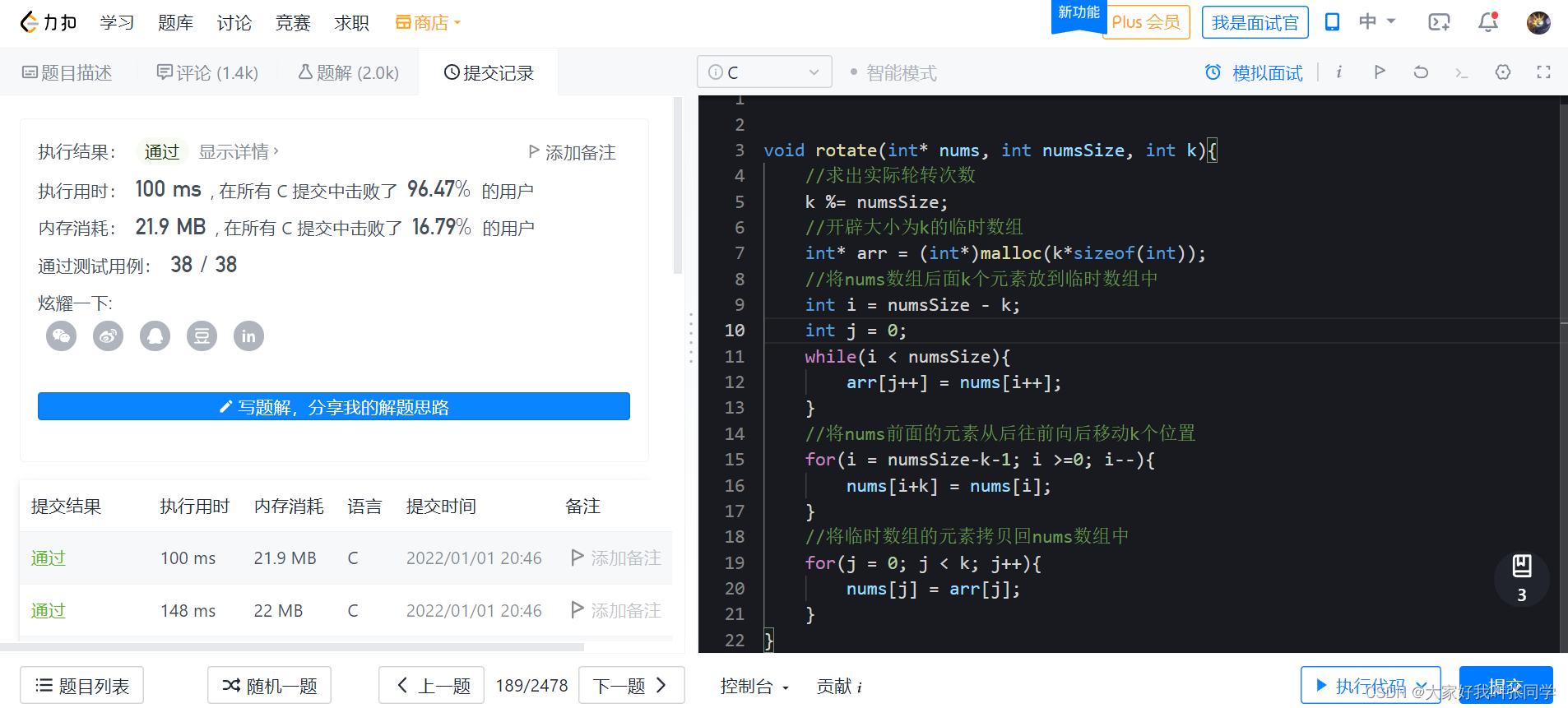Click the submissions horizontal scrollbar

coord(292,647)
